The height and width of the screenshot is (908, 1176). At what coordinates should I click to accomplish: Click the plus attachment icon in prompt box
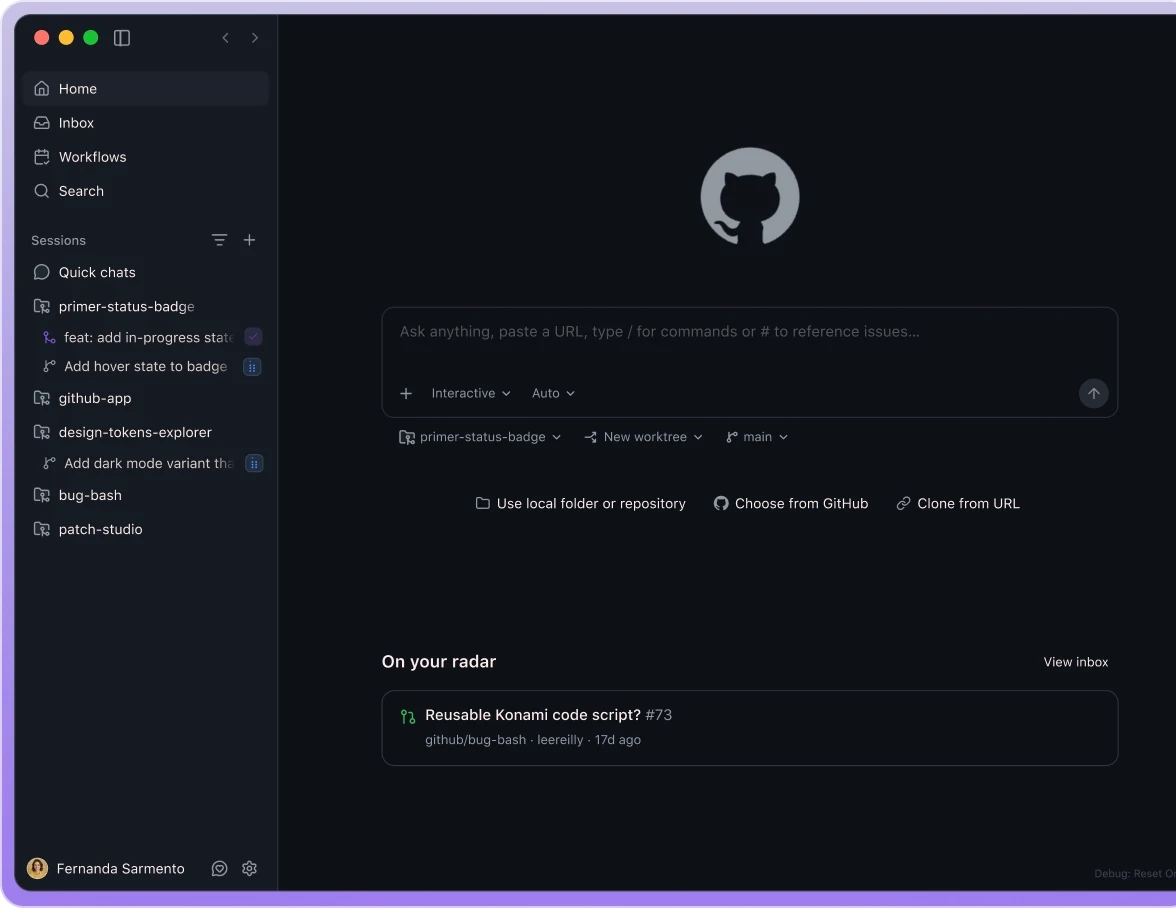point(406,394)
